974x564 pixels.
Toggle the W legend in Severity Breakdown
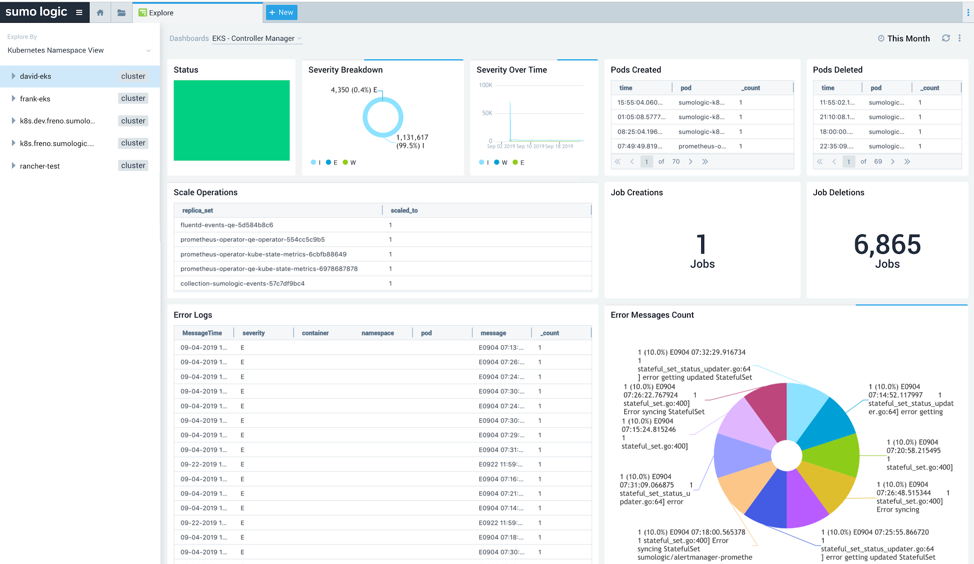(349, 162)
